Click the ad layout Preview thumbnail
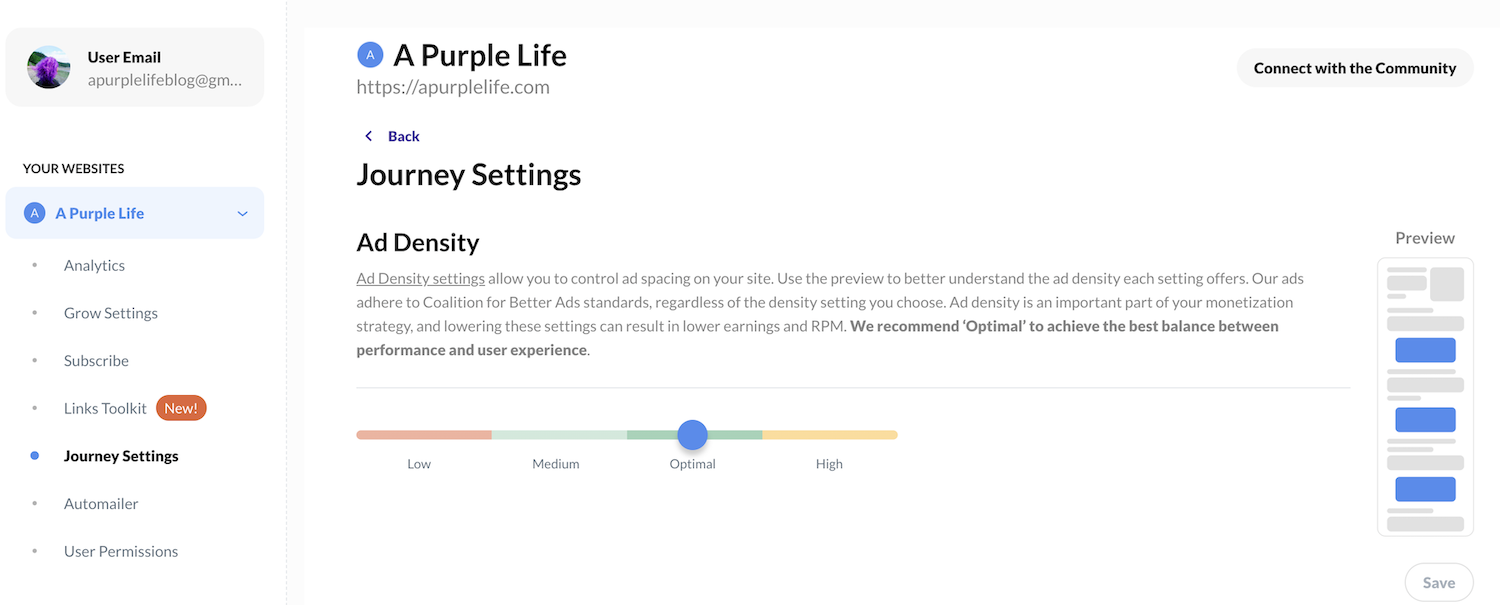 [1425, 397]
